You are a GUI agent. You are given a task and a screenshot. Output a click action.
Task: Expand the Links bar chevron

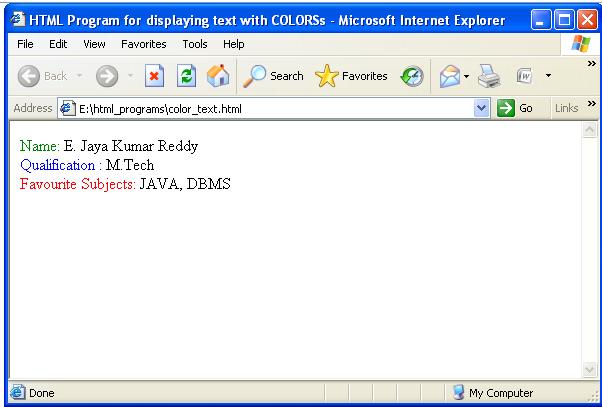[592, 104]
